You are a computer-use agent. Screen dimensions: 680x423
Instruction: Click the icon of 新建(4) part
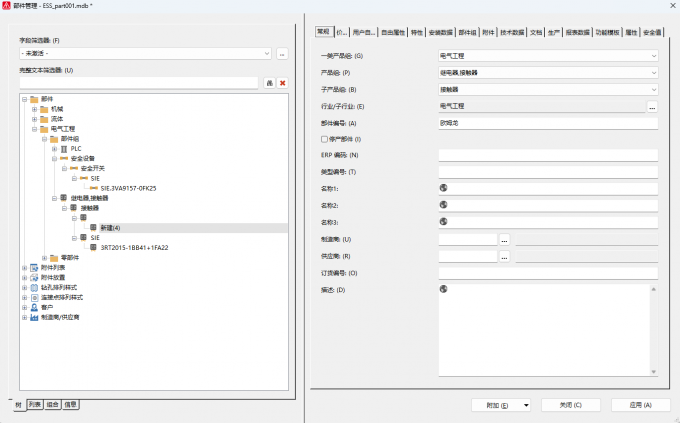coord(93,228)
